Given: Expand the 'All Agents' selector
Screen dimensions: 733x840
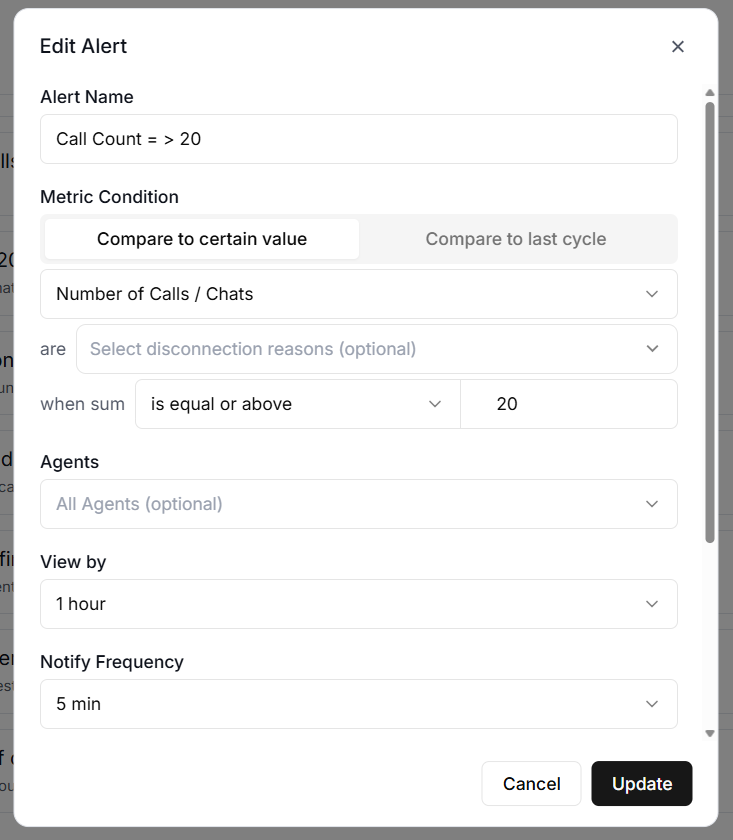Looking at the screenshot, I should pyautogui.click(x=340, y=504).
